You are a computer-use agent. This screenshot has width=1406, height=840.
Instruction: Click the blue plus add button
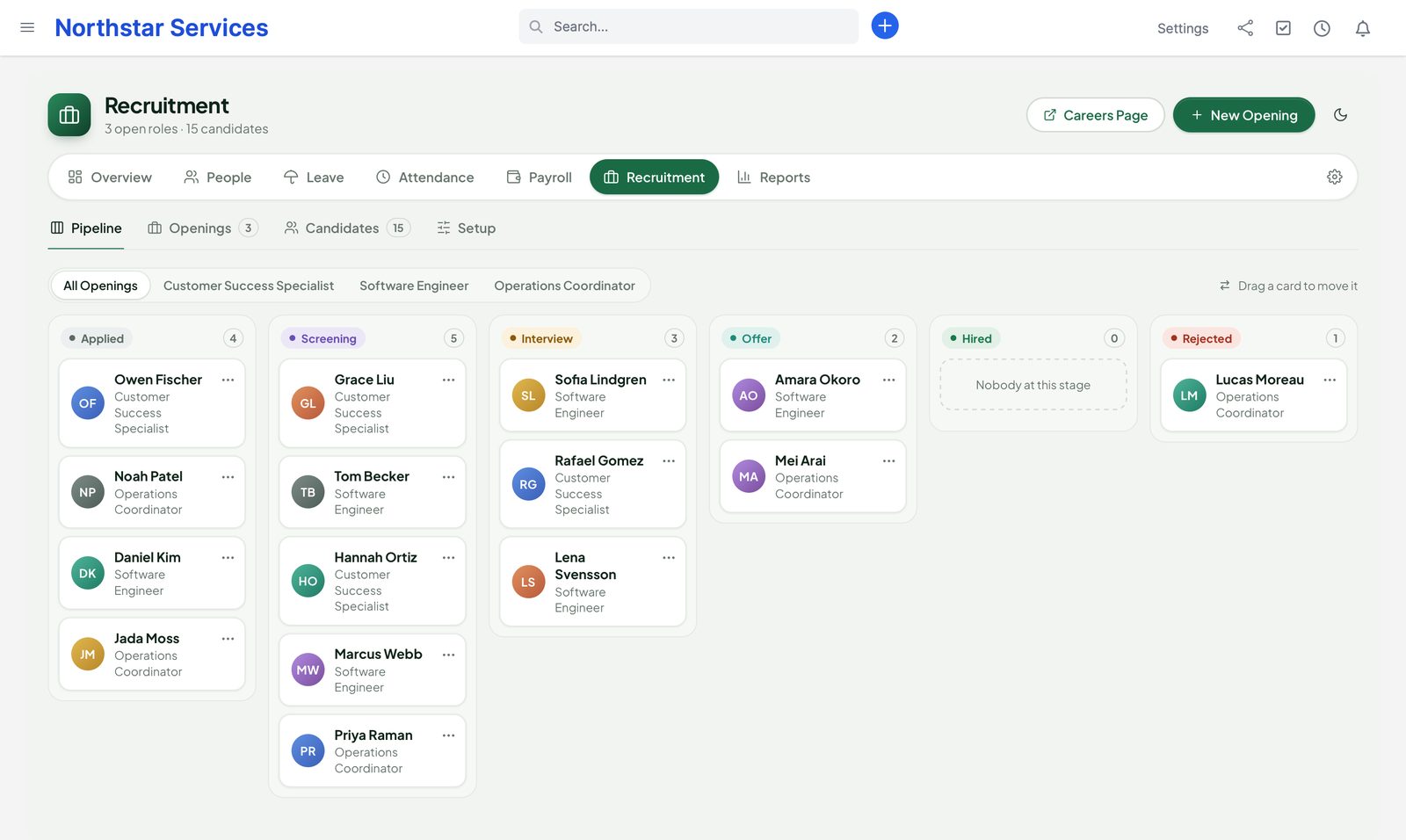click(x=885, y=25)
